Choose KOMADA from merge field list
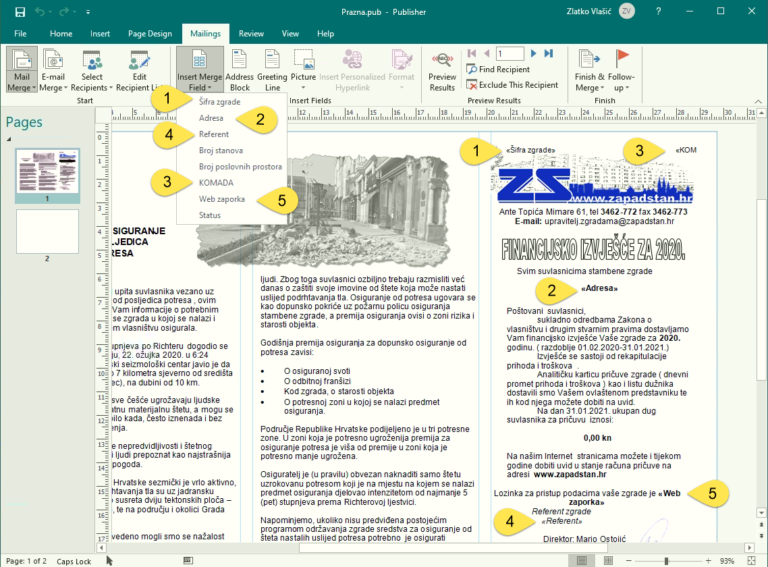Image resolution: width=768 pixels, height=567 pixels. click(x=217, y=183)
